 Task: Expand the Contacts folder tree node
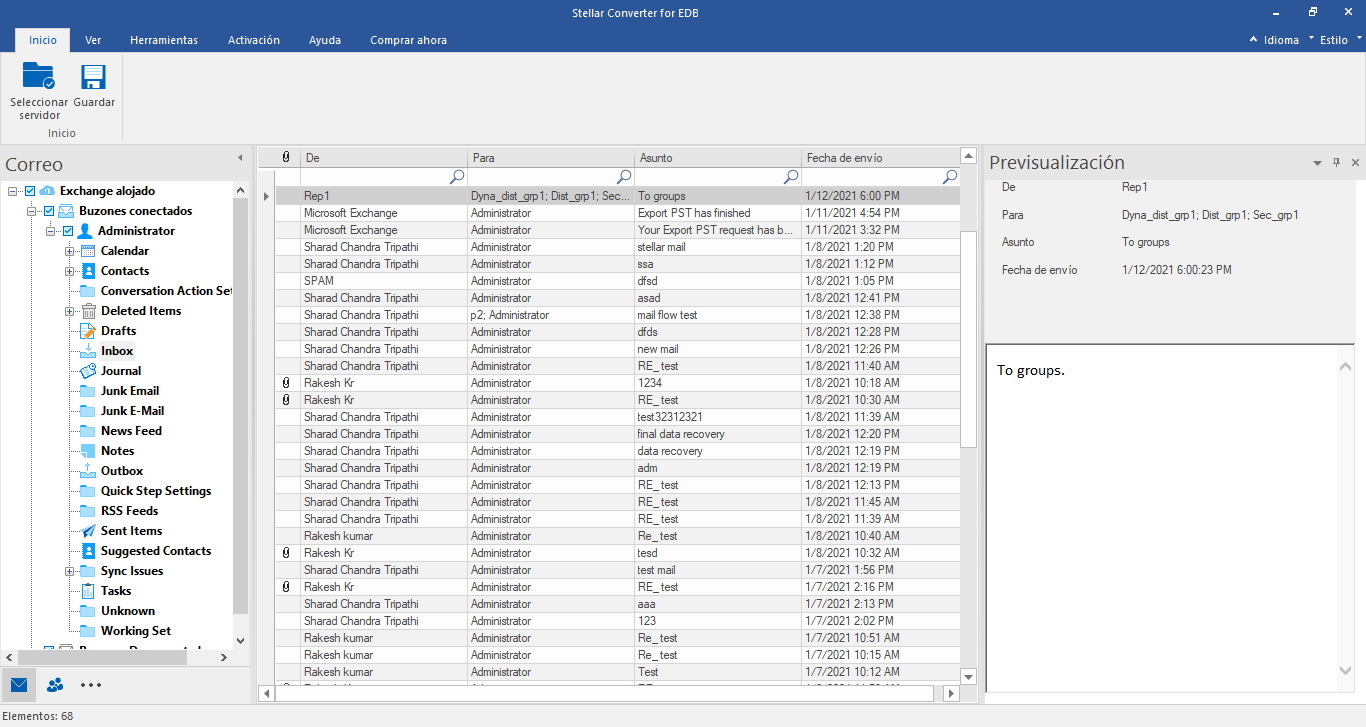click(x=70, y=271)
